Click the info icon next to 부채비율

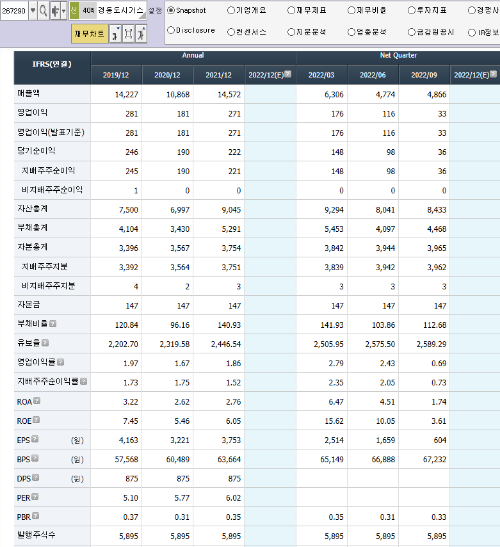[53, 324]
